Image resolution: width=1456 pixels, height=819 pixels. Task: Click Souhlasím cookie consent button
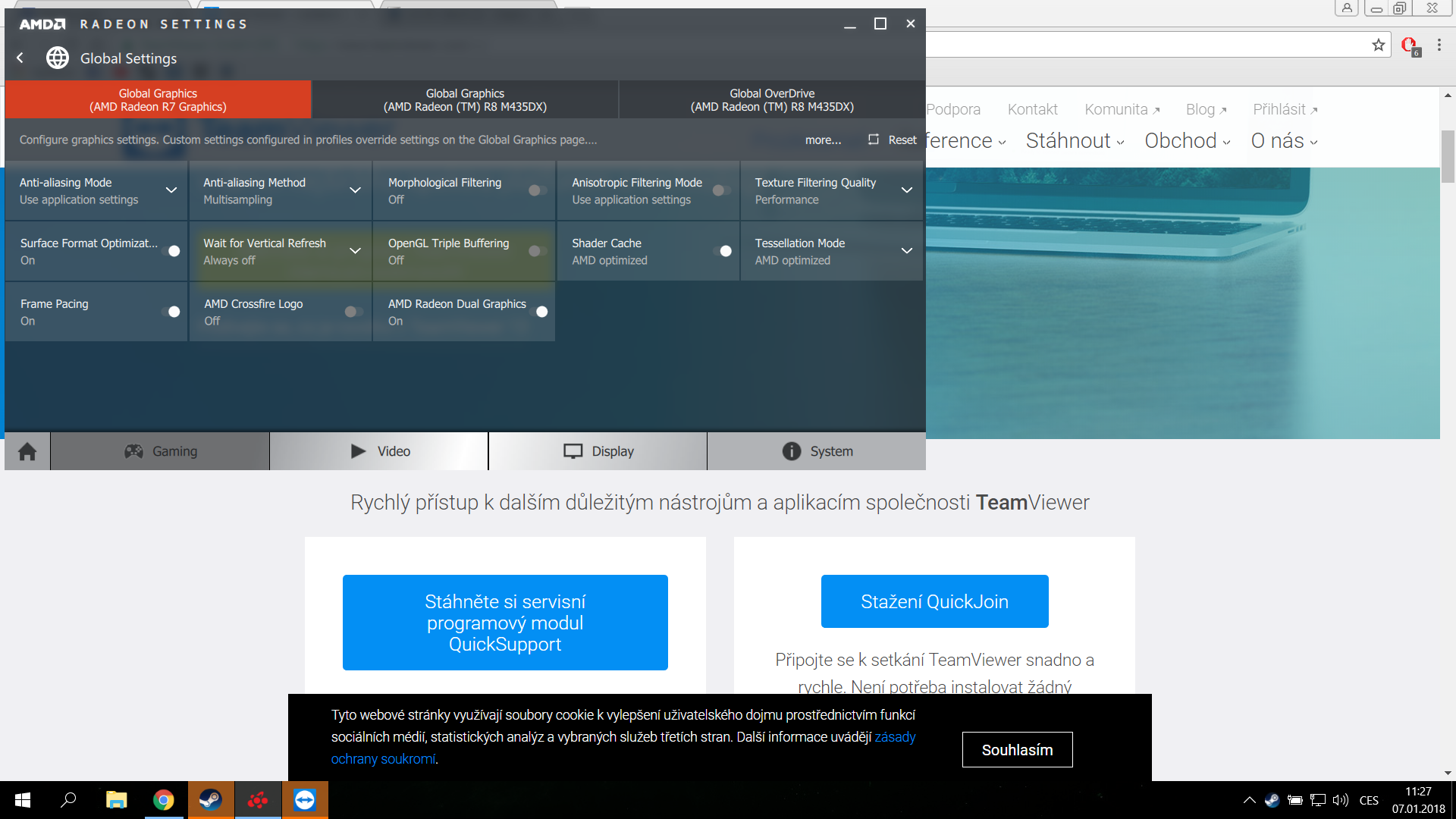[x=1017, y=749]
